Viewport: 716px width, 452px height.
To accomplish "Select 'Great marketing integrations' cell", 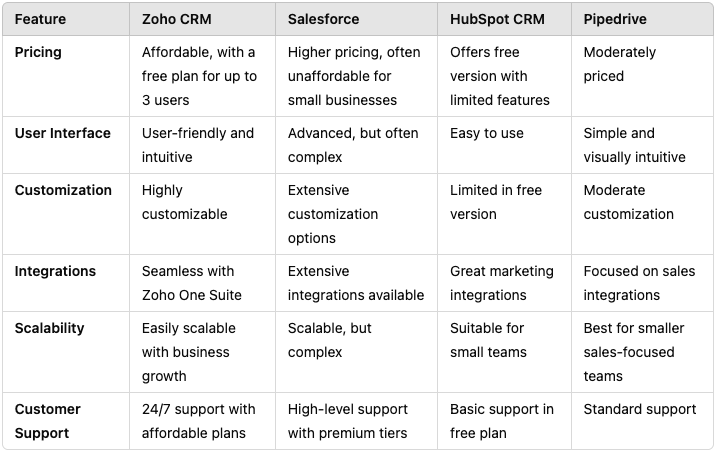I will pyautogui.click(x=502, y=283).
